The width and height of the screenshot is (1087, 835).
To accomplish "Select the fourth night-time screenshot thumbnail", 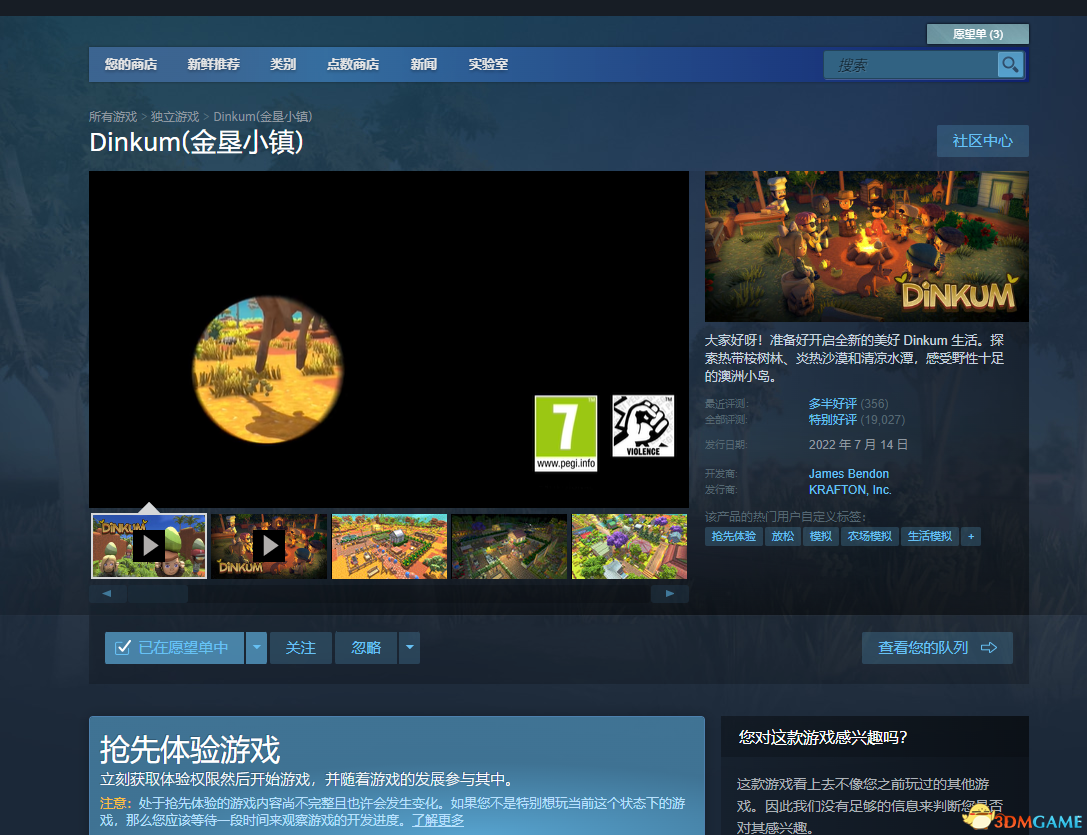I will (x=510, y=546).
